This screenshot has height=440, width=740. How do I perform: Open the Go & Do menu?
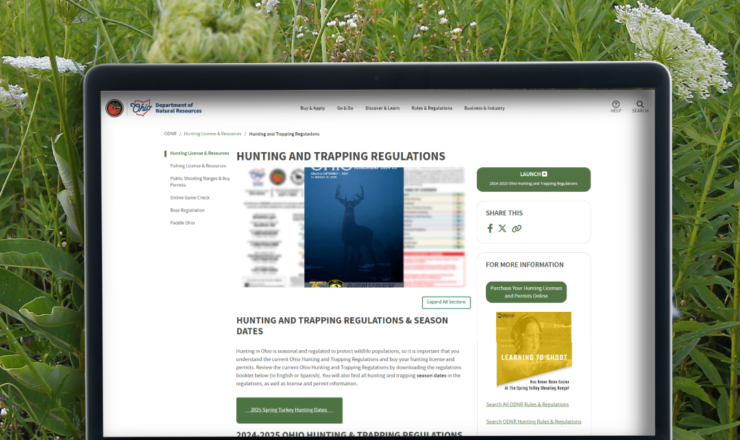click(x=345, y=108)
